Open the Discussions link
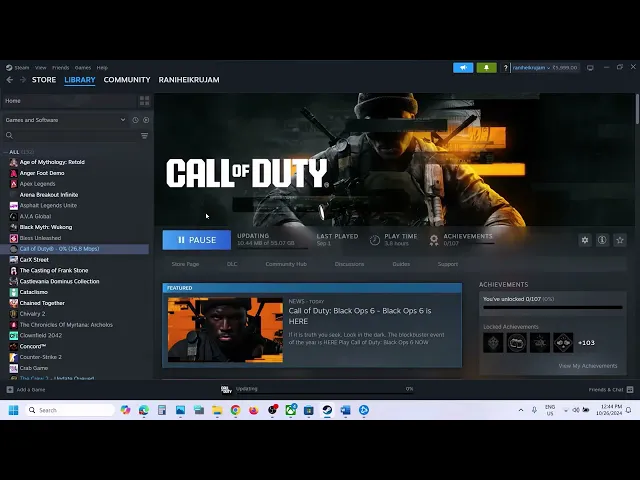The height and width of the screenshot is (480, 640). point(349,264)
